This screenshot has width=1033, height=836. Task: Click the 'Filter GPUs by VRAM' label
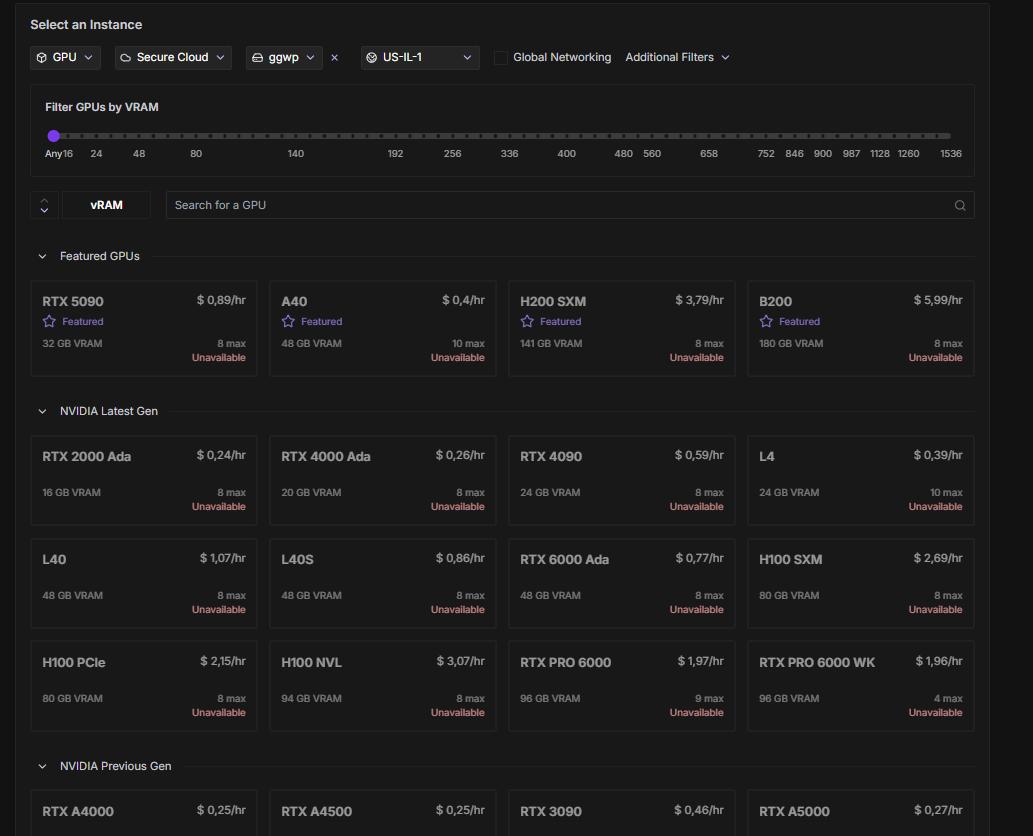coord(101,107)
